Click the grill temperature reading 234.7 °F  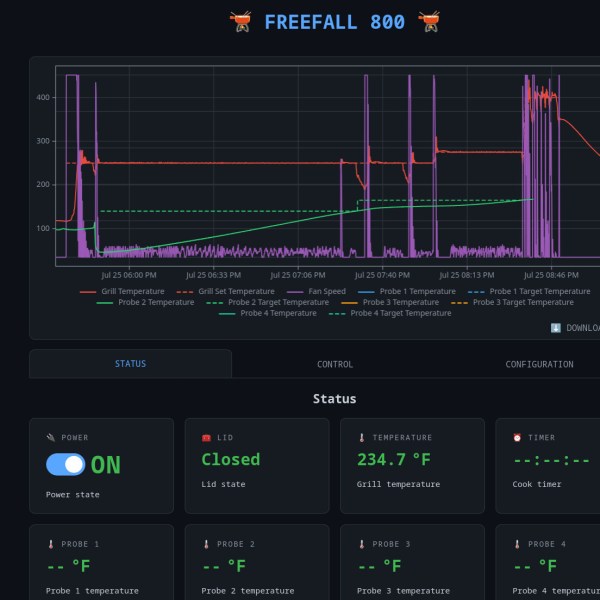coord(394,460)
